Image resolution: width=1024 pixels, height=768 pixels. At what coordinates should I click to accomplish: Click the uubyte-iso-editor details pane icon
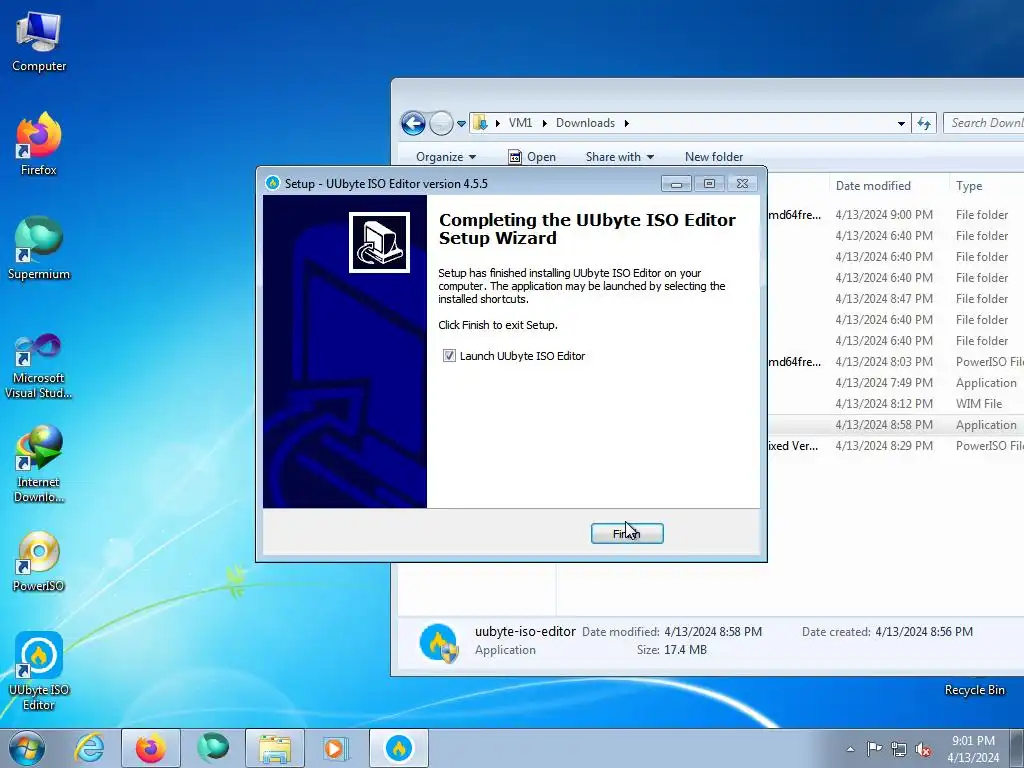(438, 643)
